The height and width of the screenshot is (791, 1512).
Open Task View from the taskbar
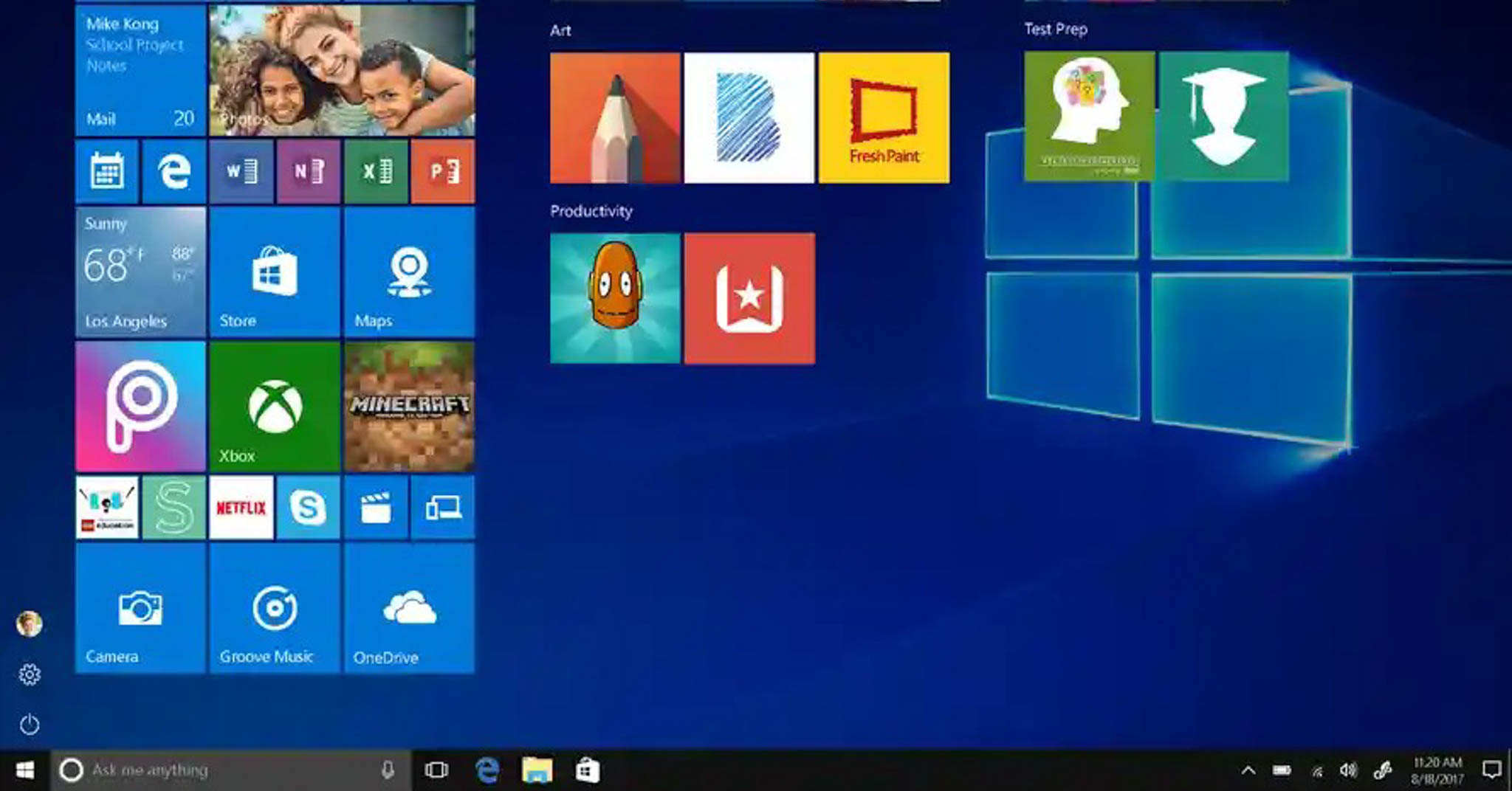tap(436, 770)
